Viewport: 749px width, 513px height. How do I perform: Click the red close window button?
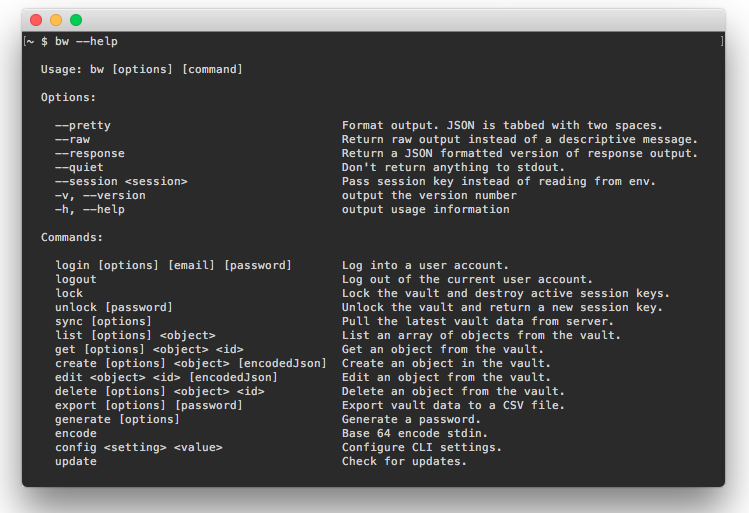[x=36, y=20]
